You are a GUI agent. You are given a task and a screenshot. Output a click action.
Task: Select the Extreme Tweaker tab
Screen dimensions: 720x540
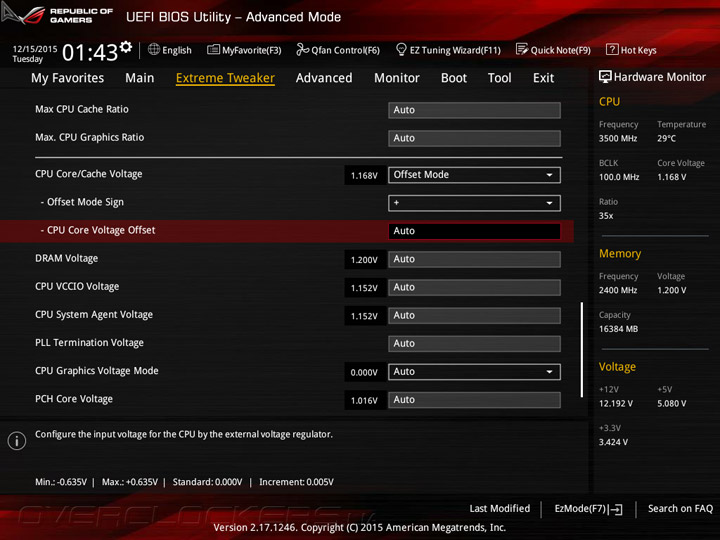(x=225, y=78)
